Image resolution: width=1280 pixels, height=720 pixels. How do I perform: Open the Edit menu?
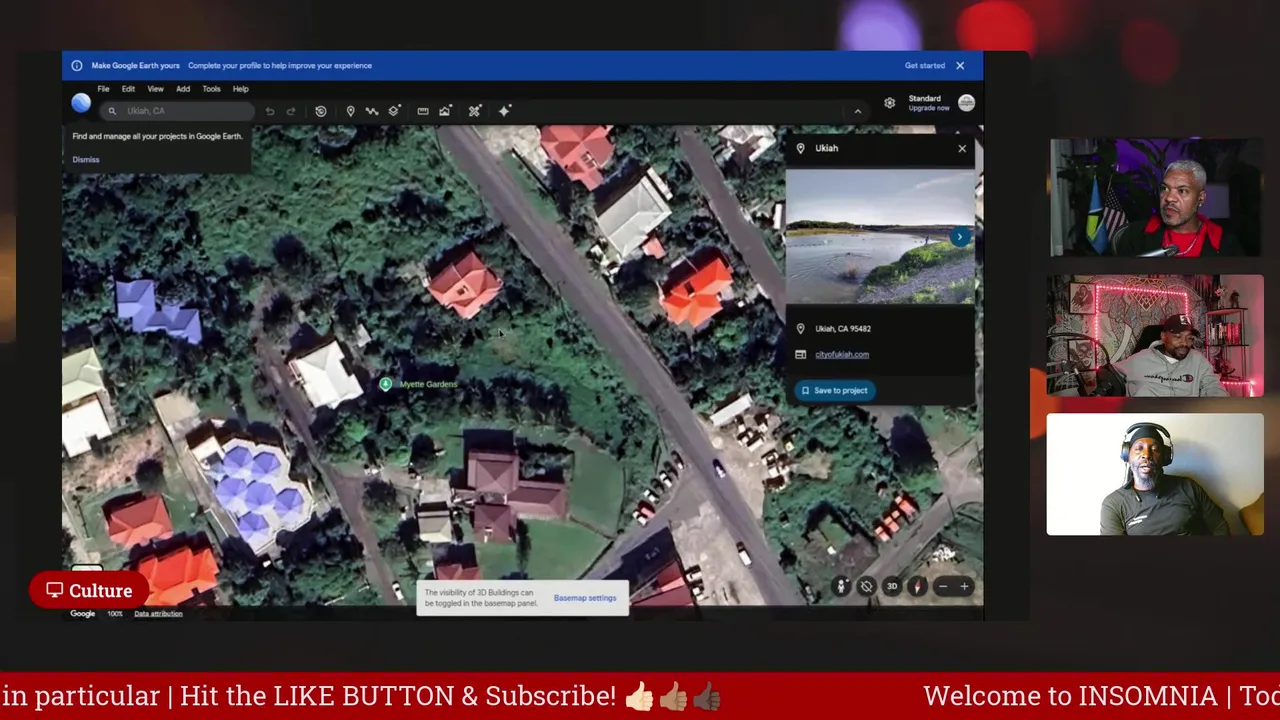(128, 89)
